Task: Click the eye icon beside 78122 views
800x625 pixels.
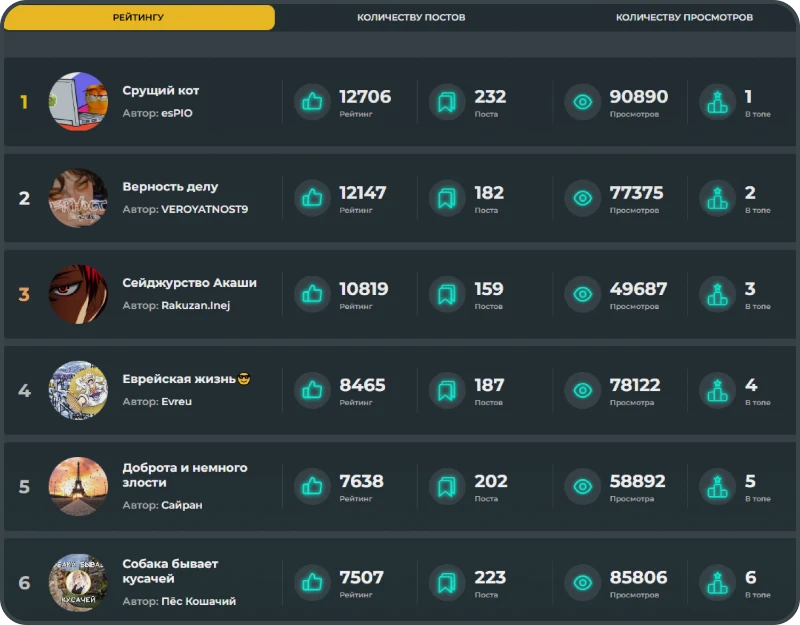Action: [x=583, y=390]
